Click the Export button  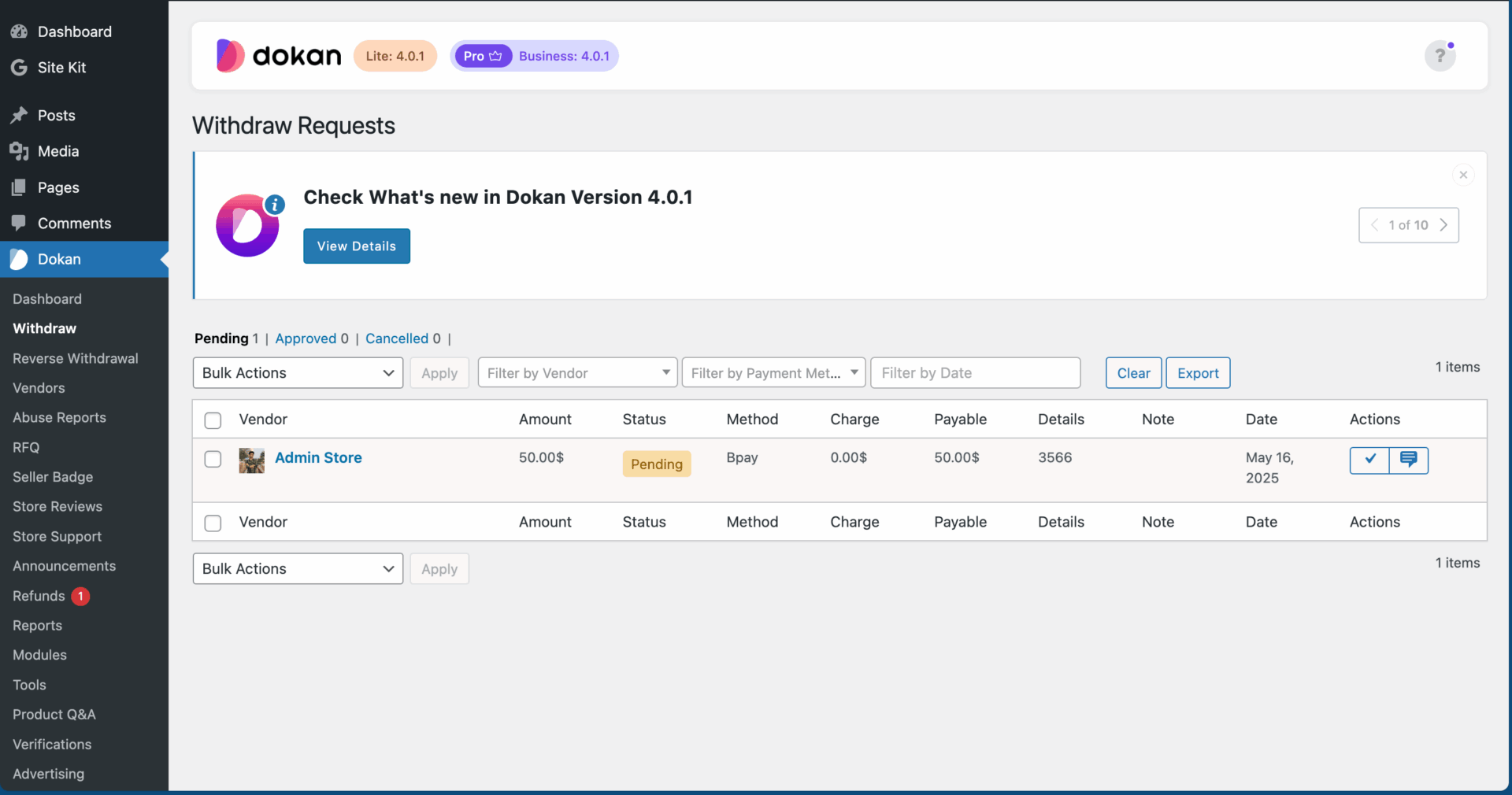pyautogui.click(x=1198, y=373)
